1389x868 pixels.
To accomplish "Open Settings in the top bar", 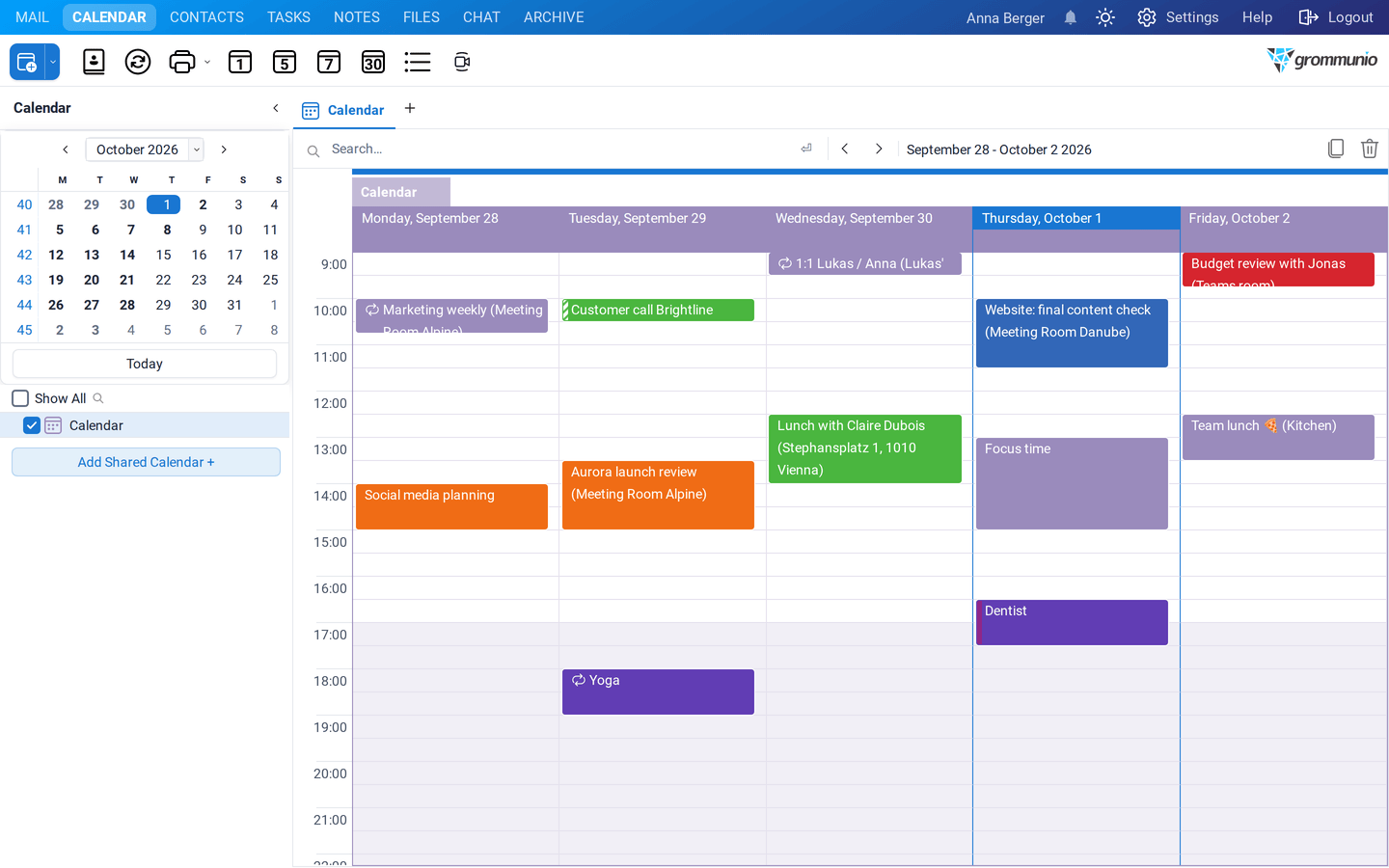I will [x=1178, y=17].
